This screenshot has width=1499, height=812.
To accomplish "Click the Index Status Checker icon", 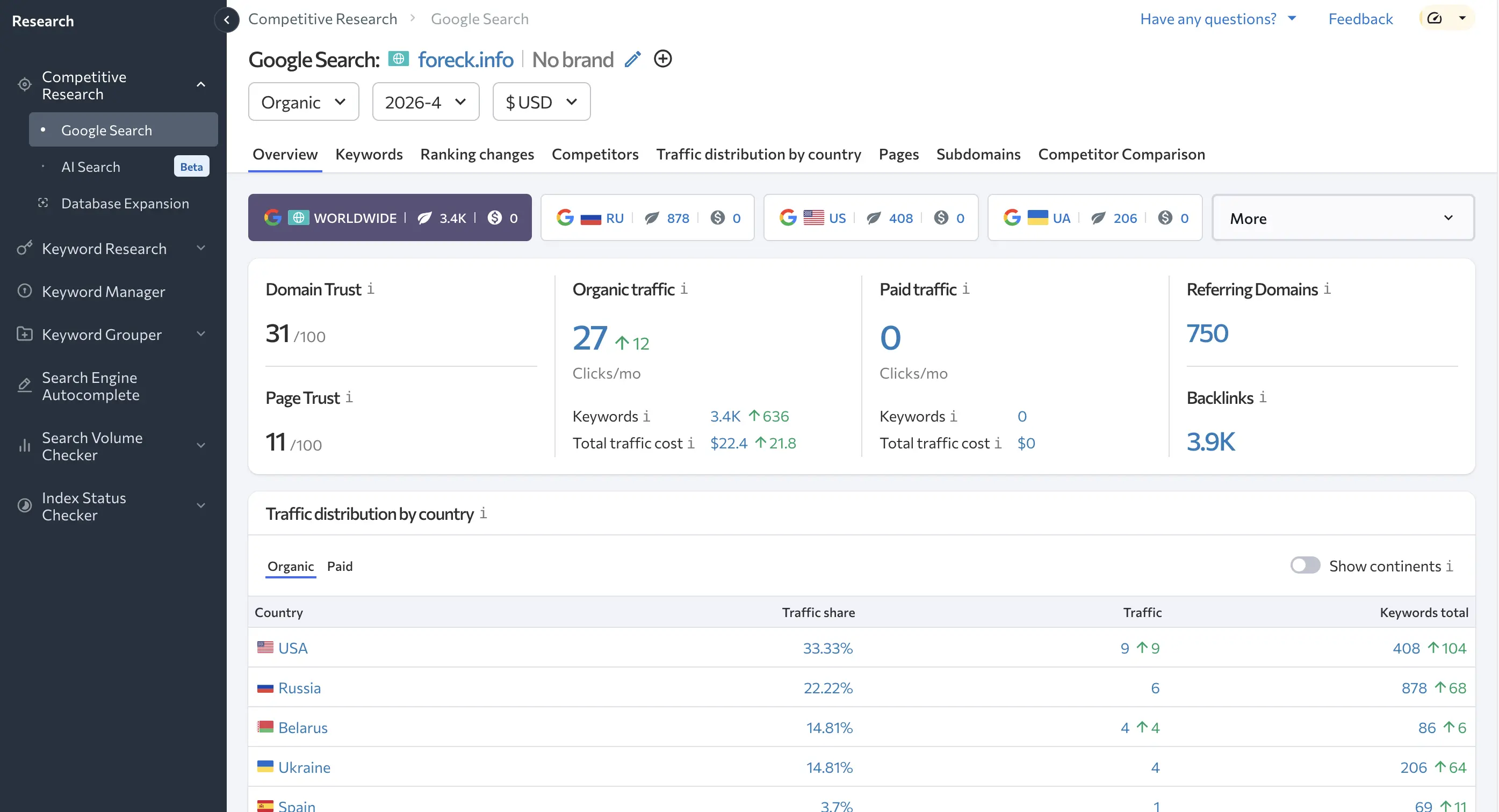I will [x=24, y=506].
